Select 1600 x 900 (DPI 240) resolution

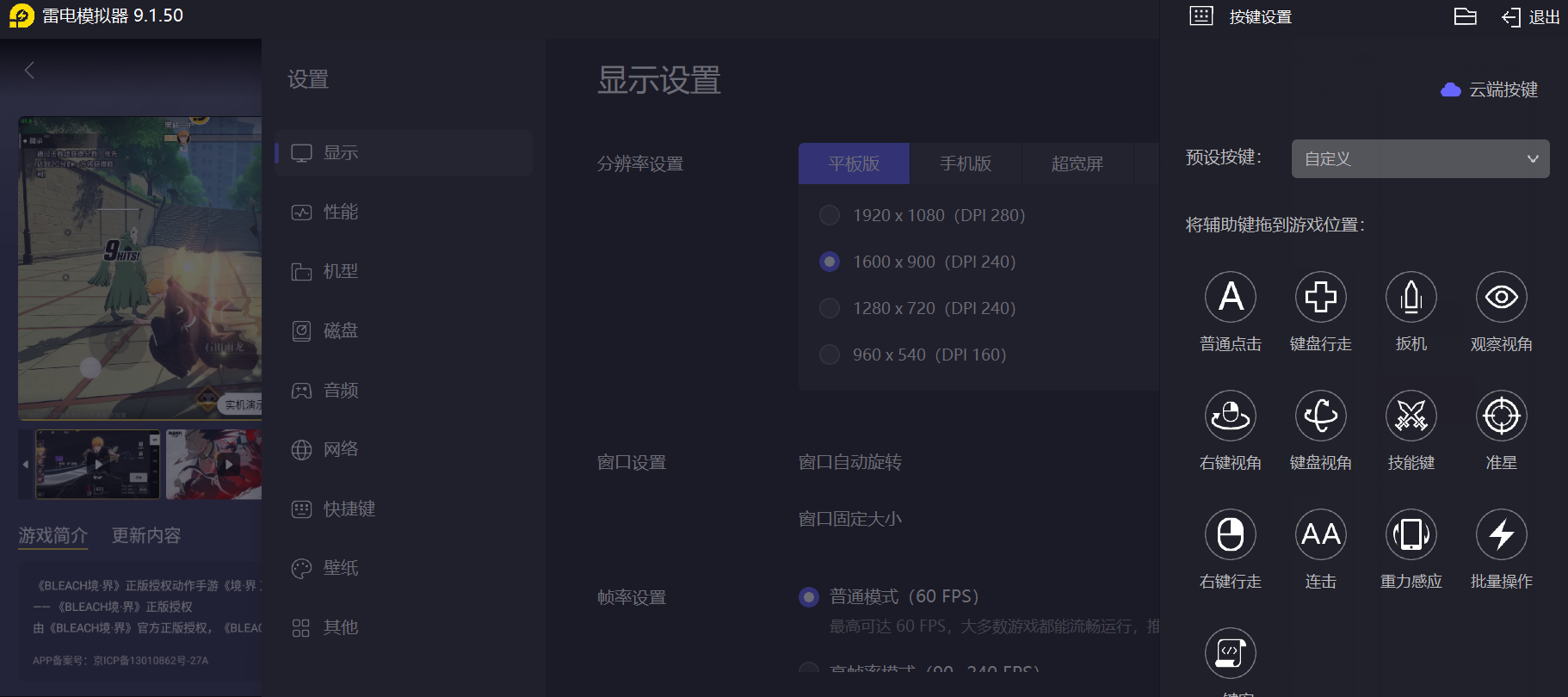917,262
